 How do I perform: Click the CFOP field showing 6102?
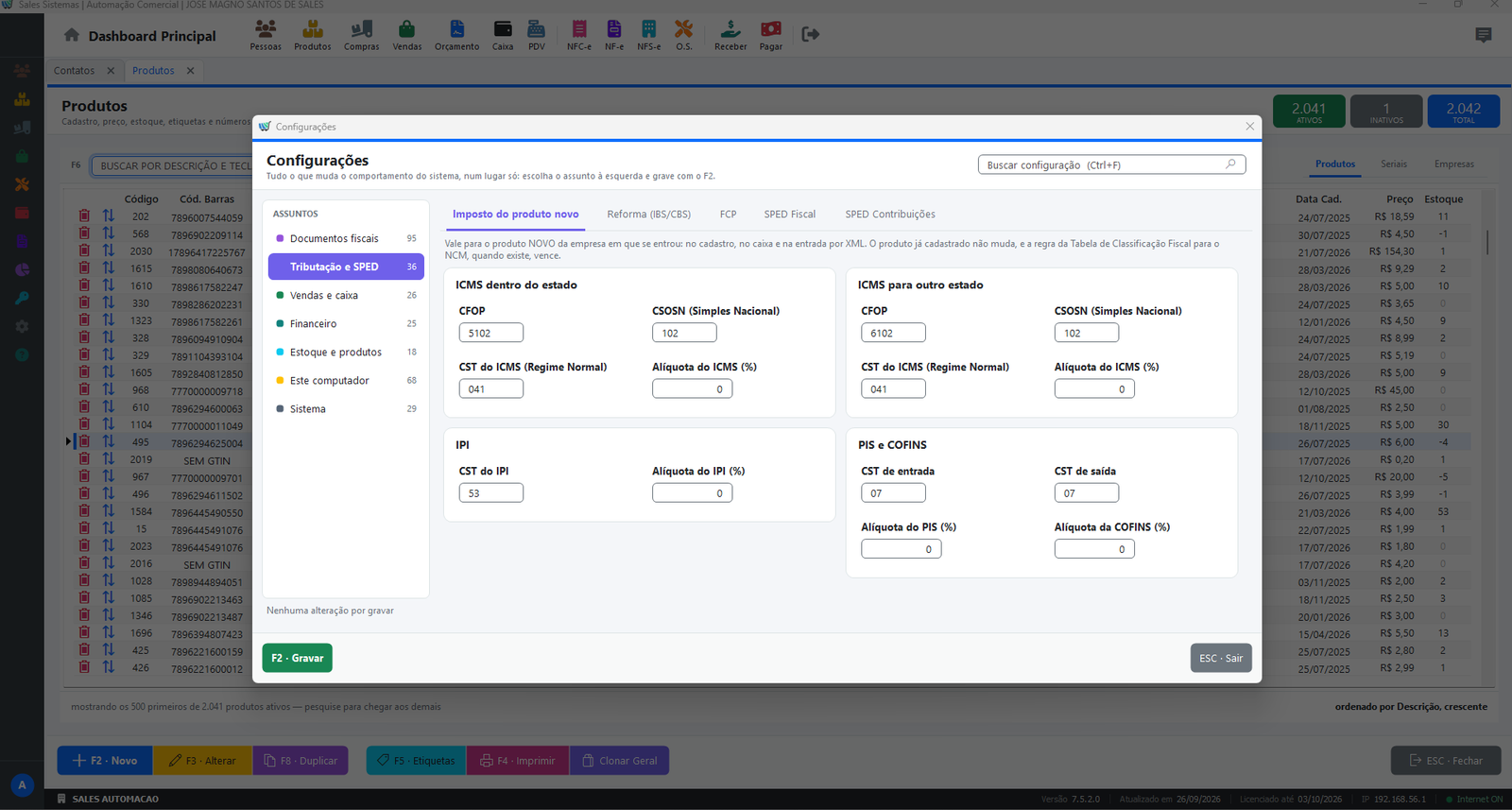pos(893,333)
